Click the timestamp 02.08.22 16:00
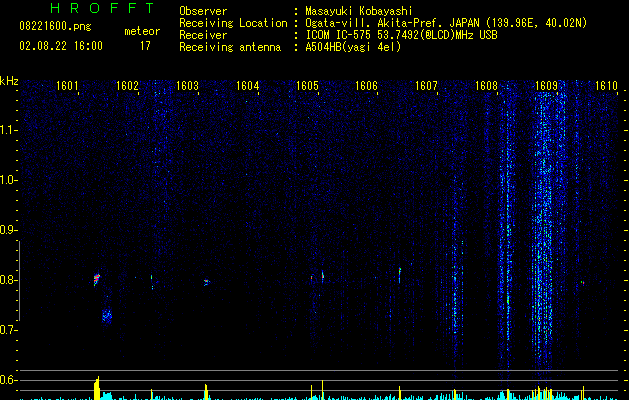 coord(61,46)
